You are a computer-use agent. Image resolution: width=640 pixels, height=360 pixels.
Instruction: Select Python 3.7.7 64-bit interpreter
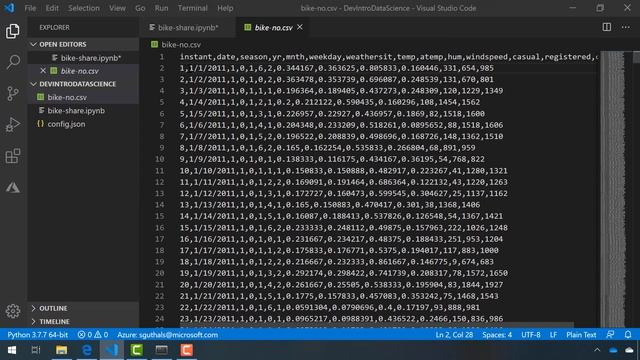pos(38,335)
